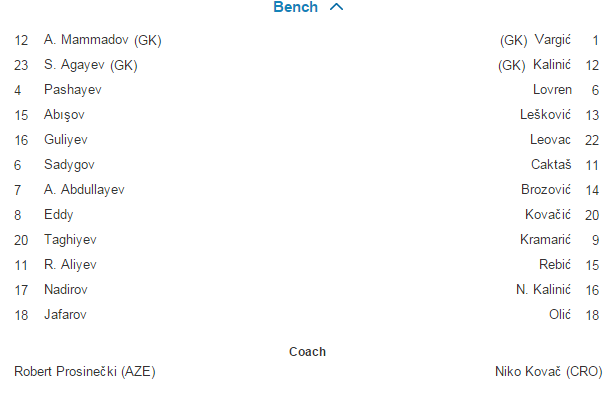Viewport: 615px width, 406px height.
Task: Click Kramarić in Croatia substitutes
Action: (545, 240)
